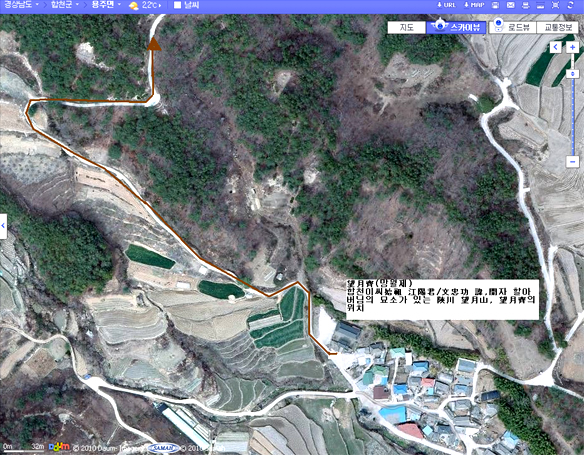Click the email envelope icon
Image resolution: width=584 pixels, height=455 pixels.
point(510,5)
